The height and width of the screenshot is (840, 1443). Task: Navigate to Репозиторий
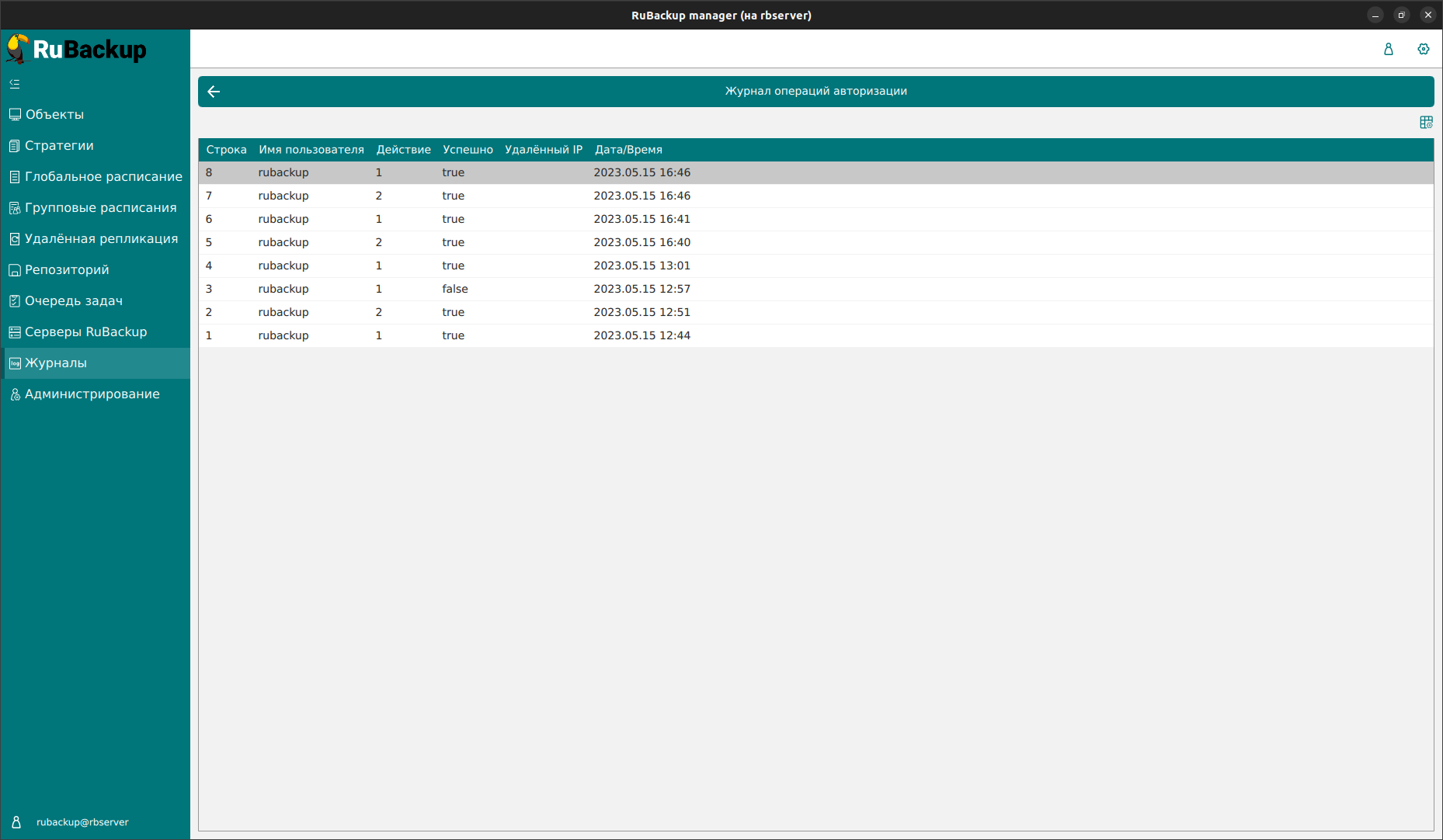pos(67,270)
